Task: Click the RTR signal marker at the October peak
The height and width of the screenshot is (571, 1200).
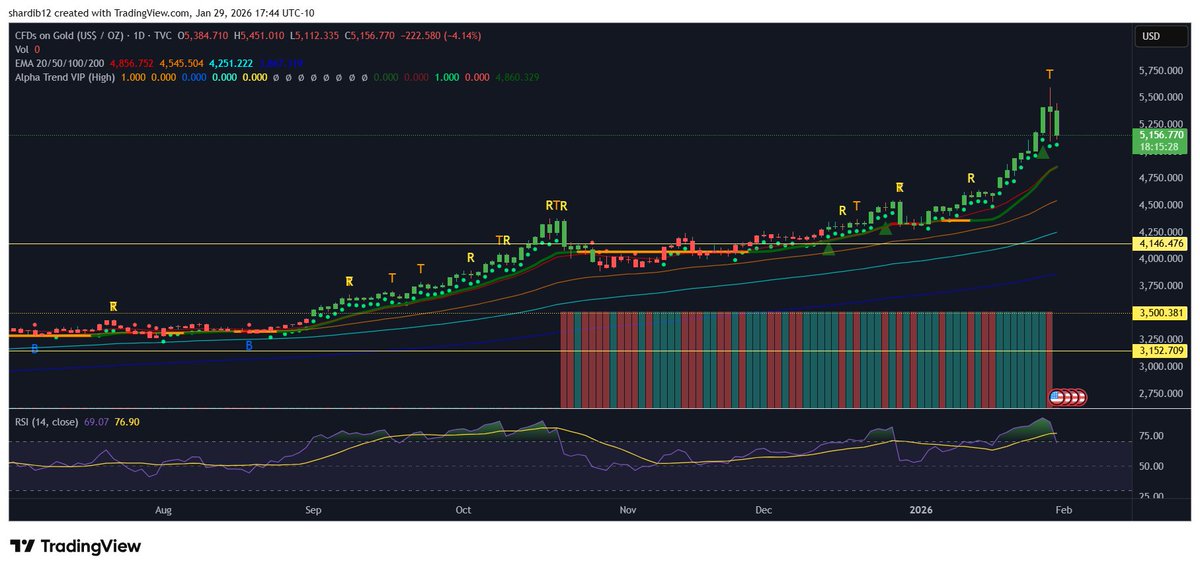Action: point(557,206)
